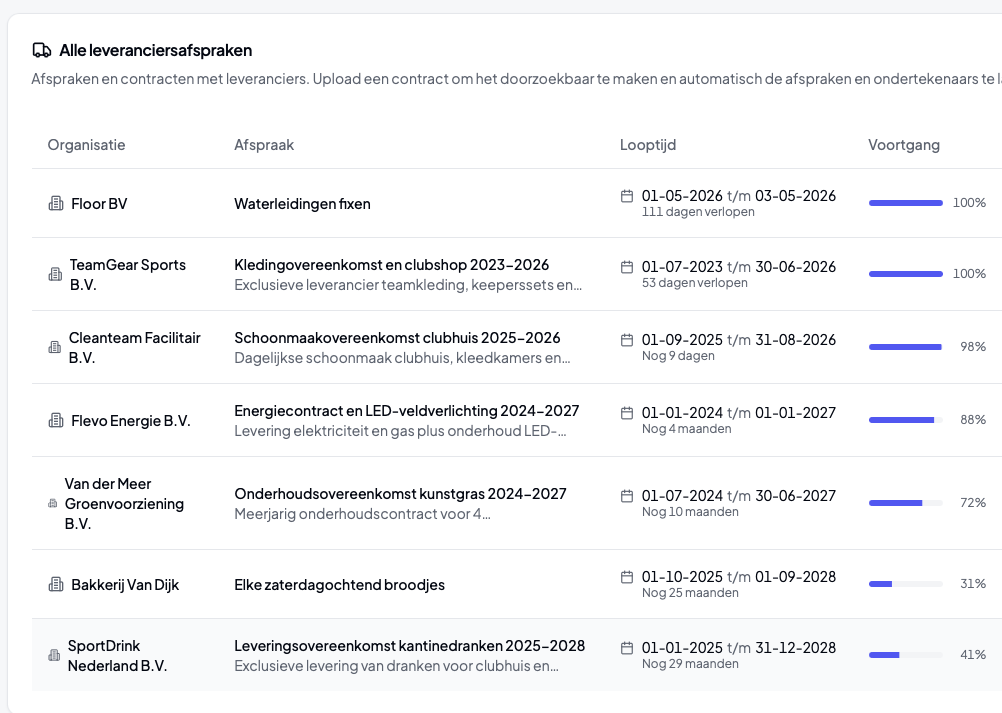Open Kledingovereenkomst en clubshop 2023–2026
The width and height of the screenshot is (1002, 713).
[391, 264]
